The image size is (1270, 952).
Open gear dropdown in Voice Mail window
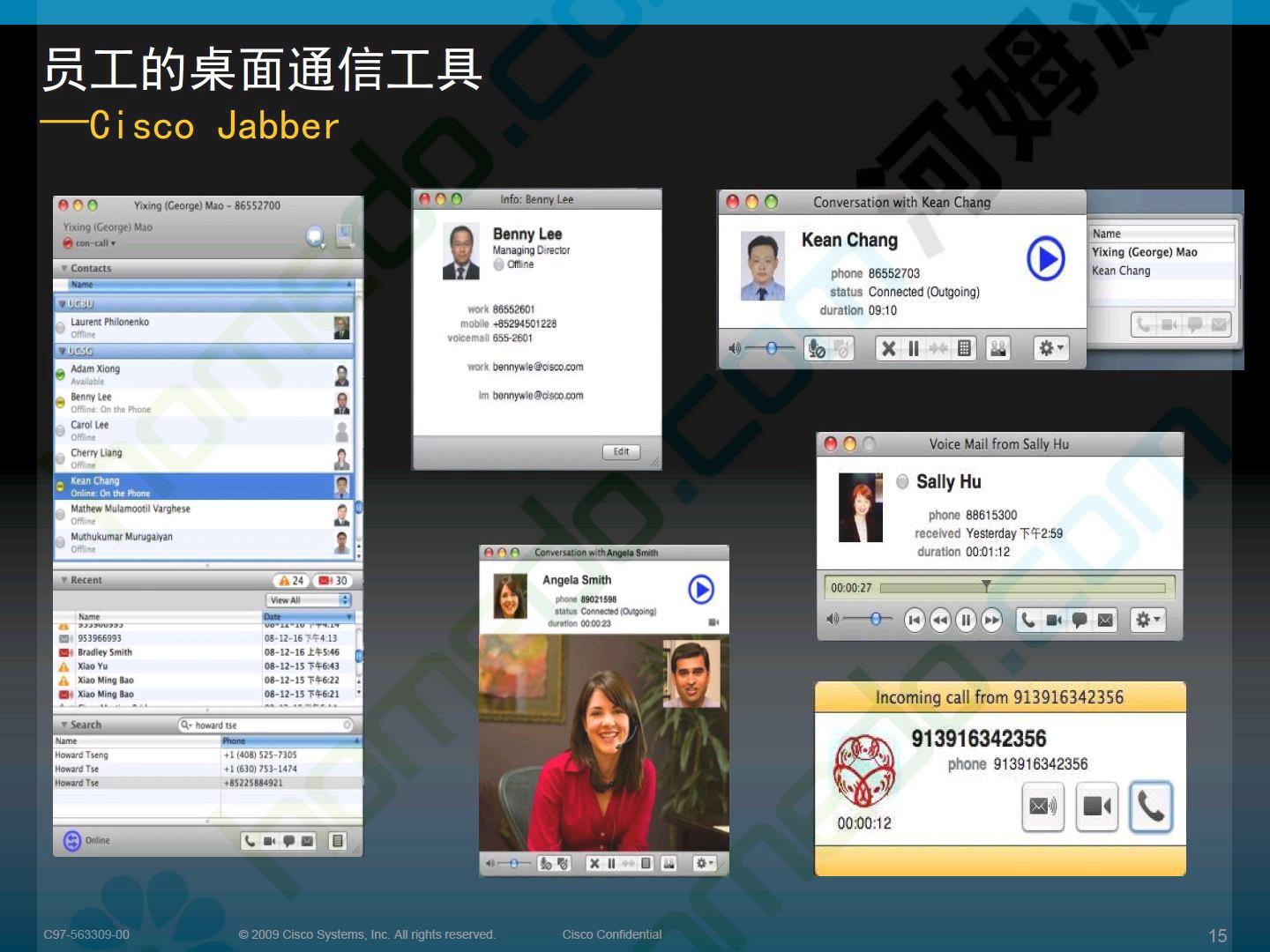[1147, 621]
